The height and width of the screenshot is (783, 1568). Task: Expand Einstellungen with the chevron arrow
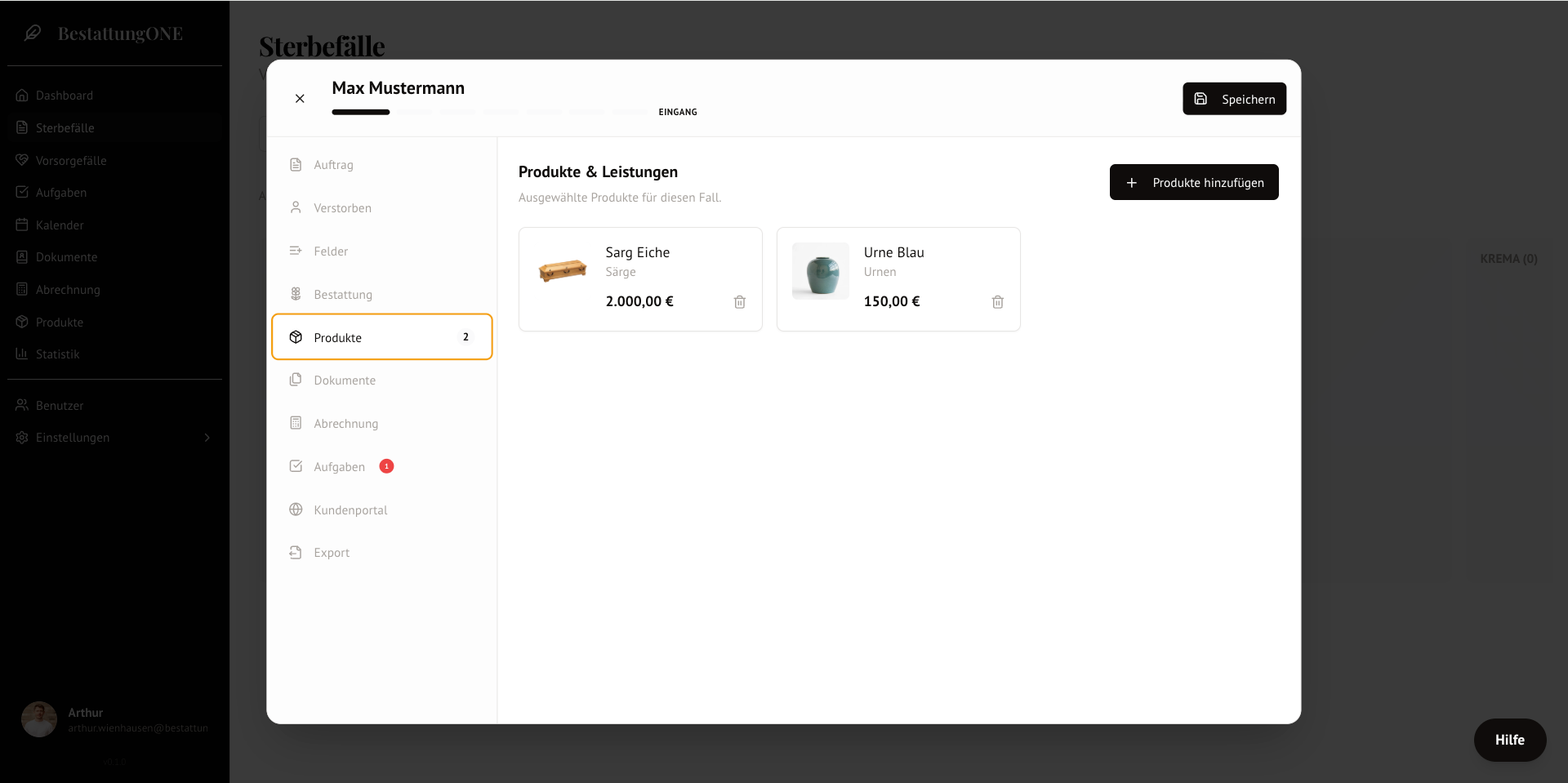click(x=207, y=438)
